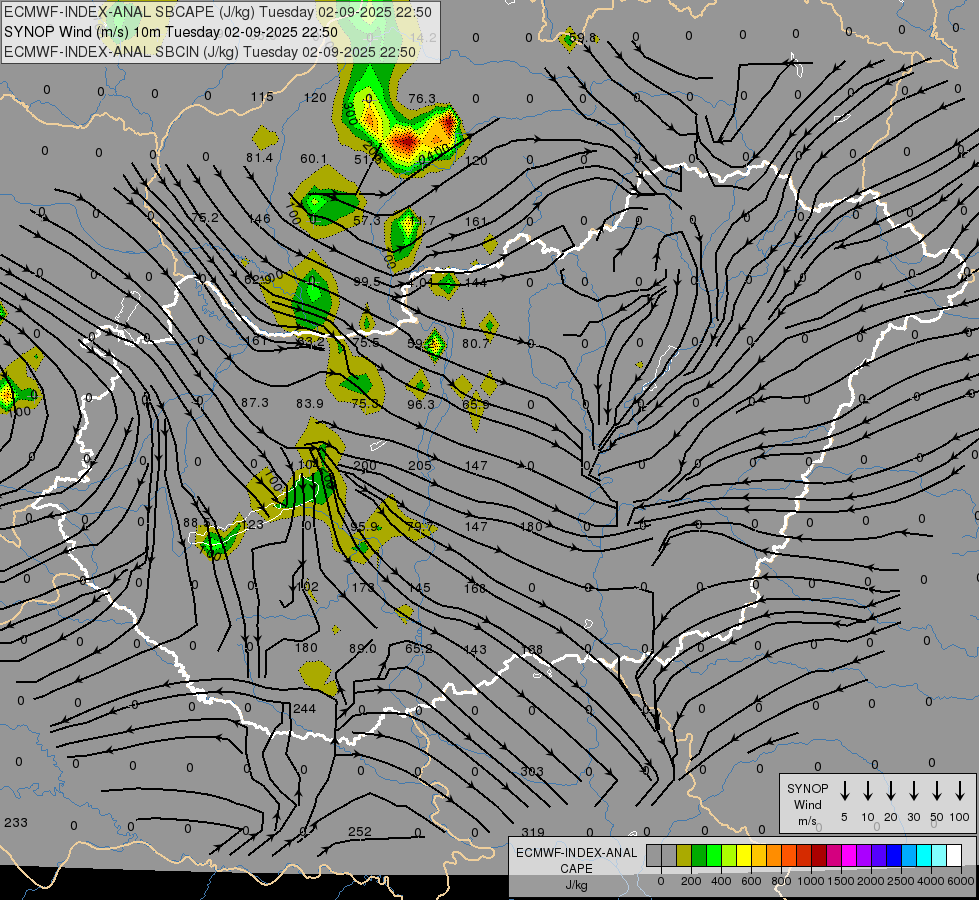Click the map value 60.1

pos(313,159)
